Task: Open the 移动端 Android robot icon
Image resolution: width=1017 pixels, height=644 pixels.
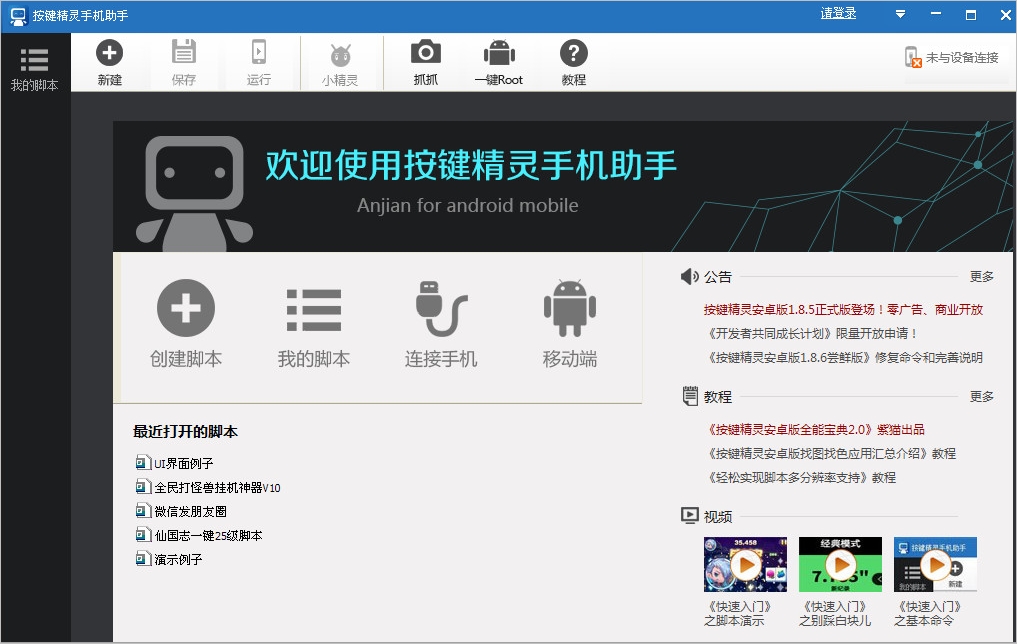Action: click(x=569, y=308)
